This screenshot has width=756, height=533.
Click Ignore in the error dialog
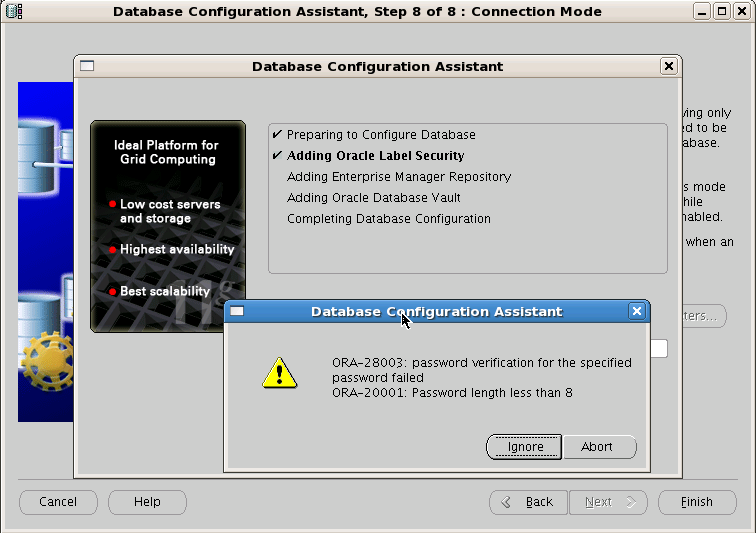click(x=524, y=447)
